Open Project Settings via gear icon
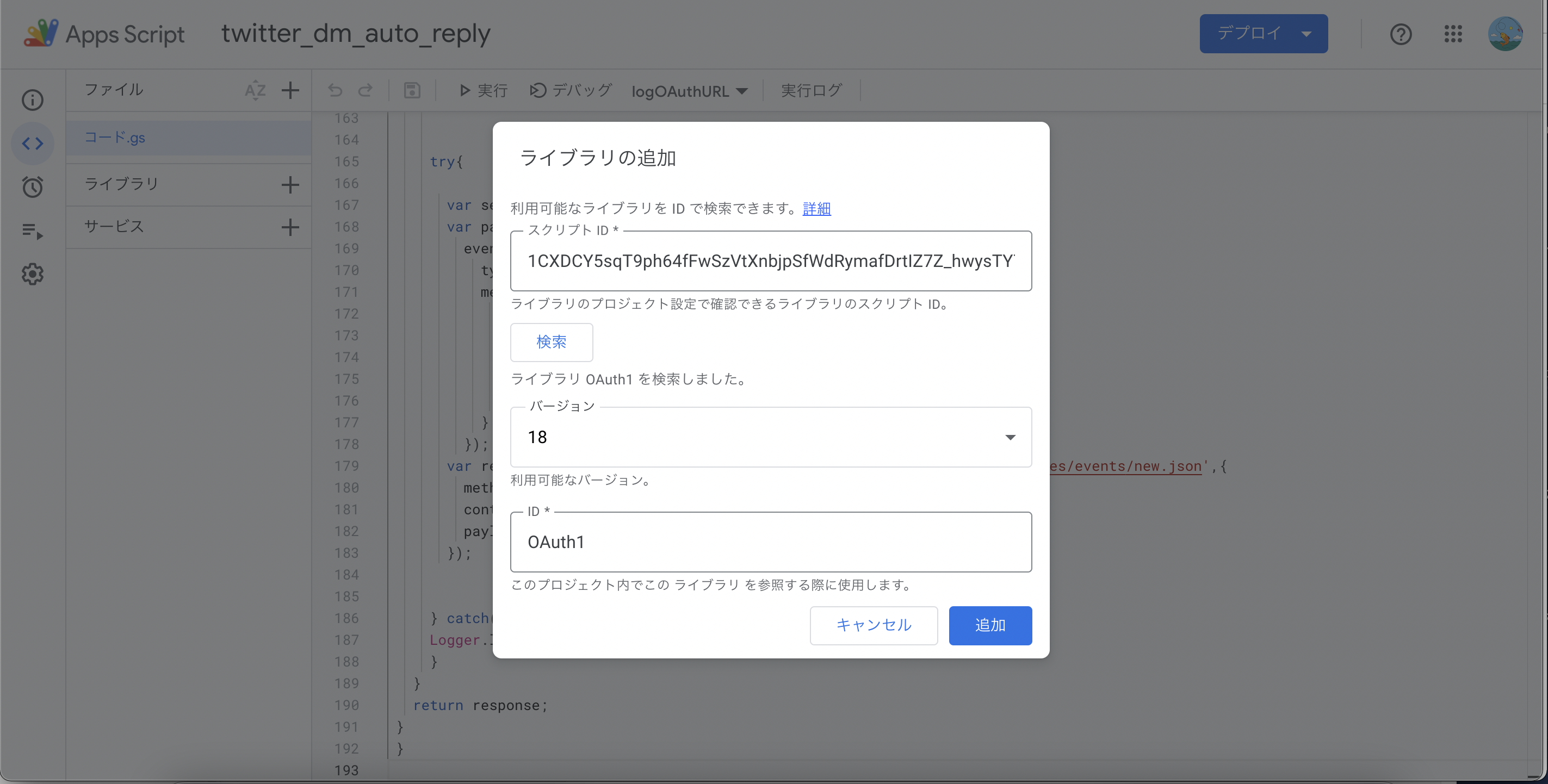The image size is (1548, 784). 33,274
